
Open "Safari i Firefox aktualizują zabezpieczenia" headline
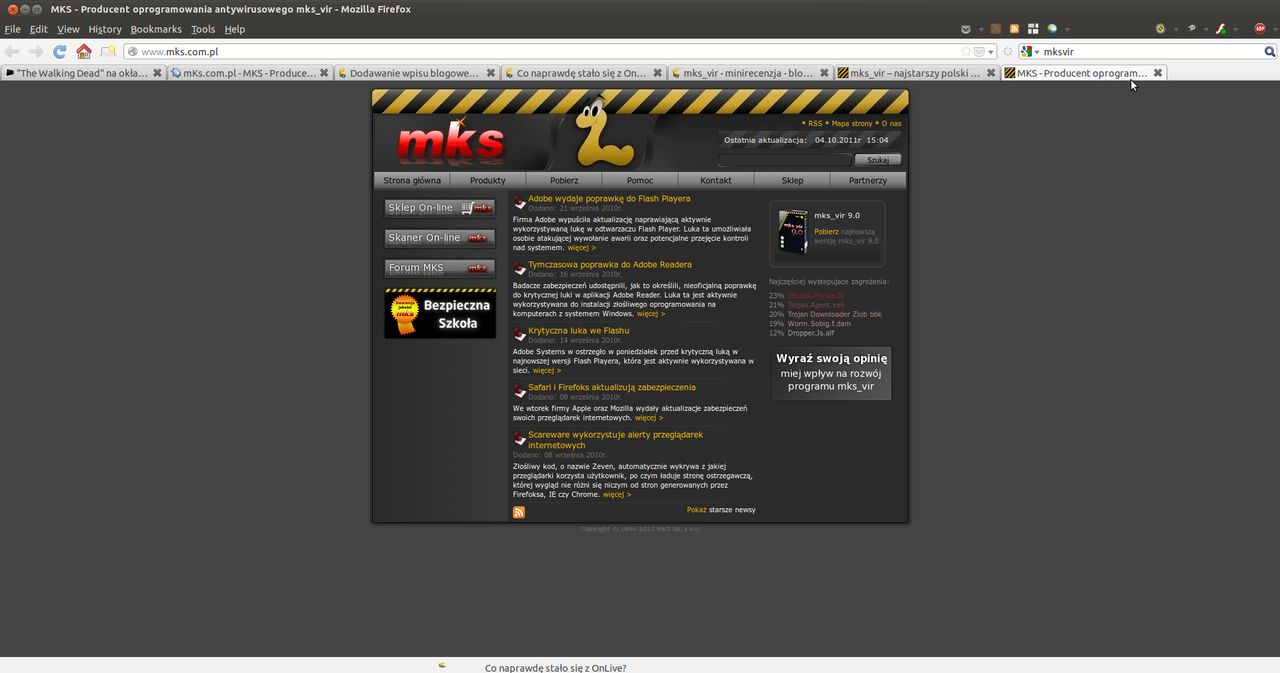click(612, 387)
